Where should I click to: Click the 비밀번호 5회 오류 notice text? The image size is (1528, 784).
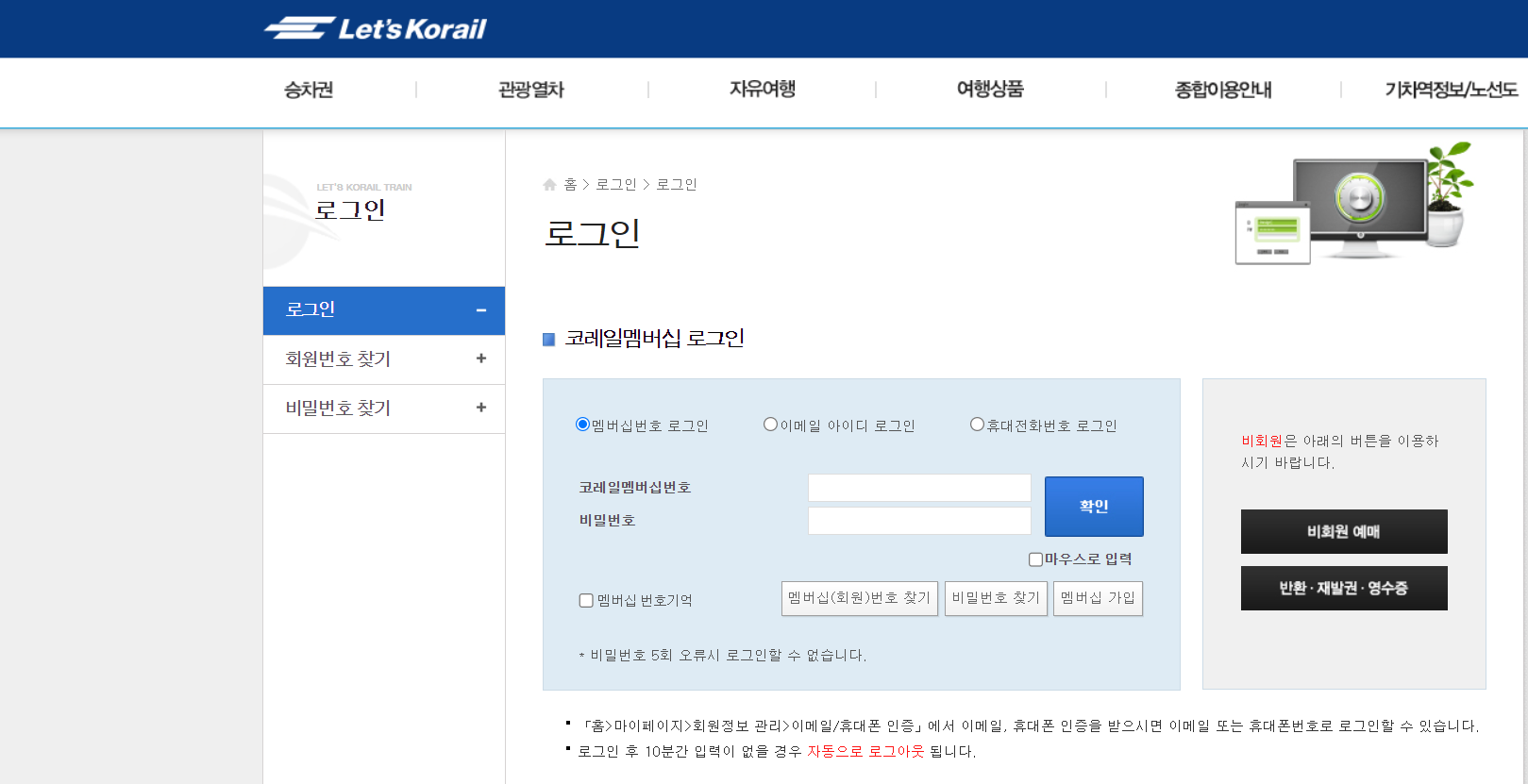point(723,656)
